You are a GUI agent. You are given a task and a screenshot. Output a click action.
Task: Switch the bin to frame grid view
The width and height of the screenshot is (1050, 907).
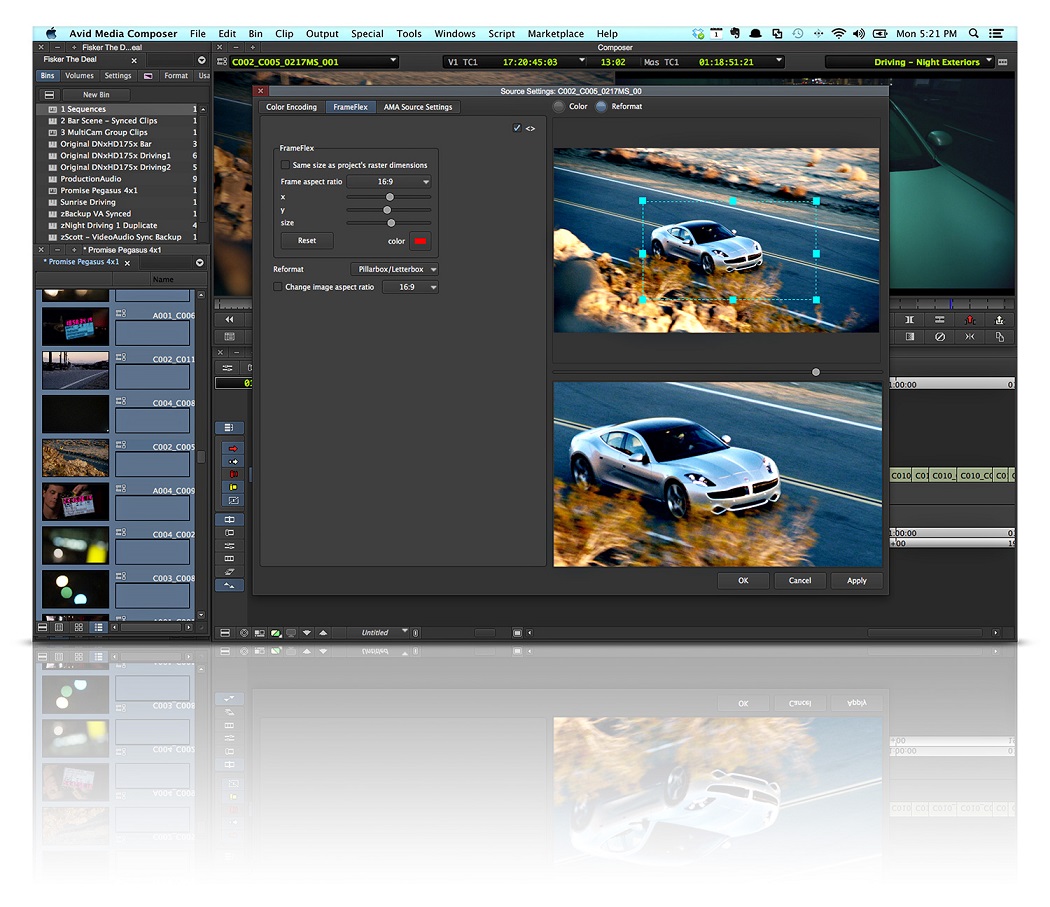[x=79, y=628]
